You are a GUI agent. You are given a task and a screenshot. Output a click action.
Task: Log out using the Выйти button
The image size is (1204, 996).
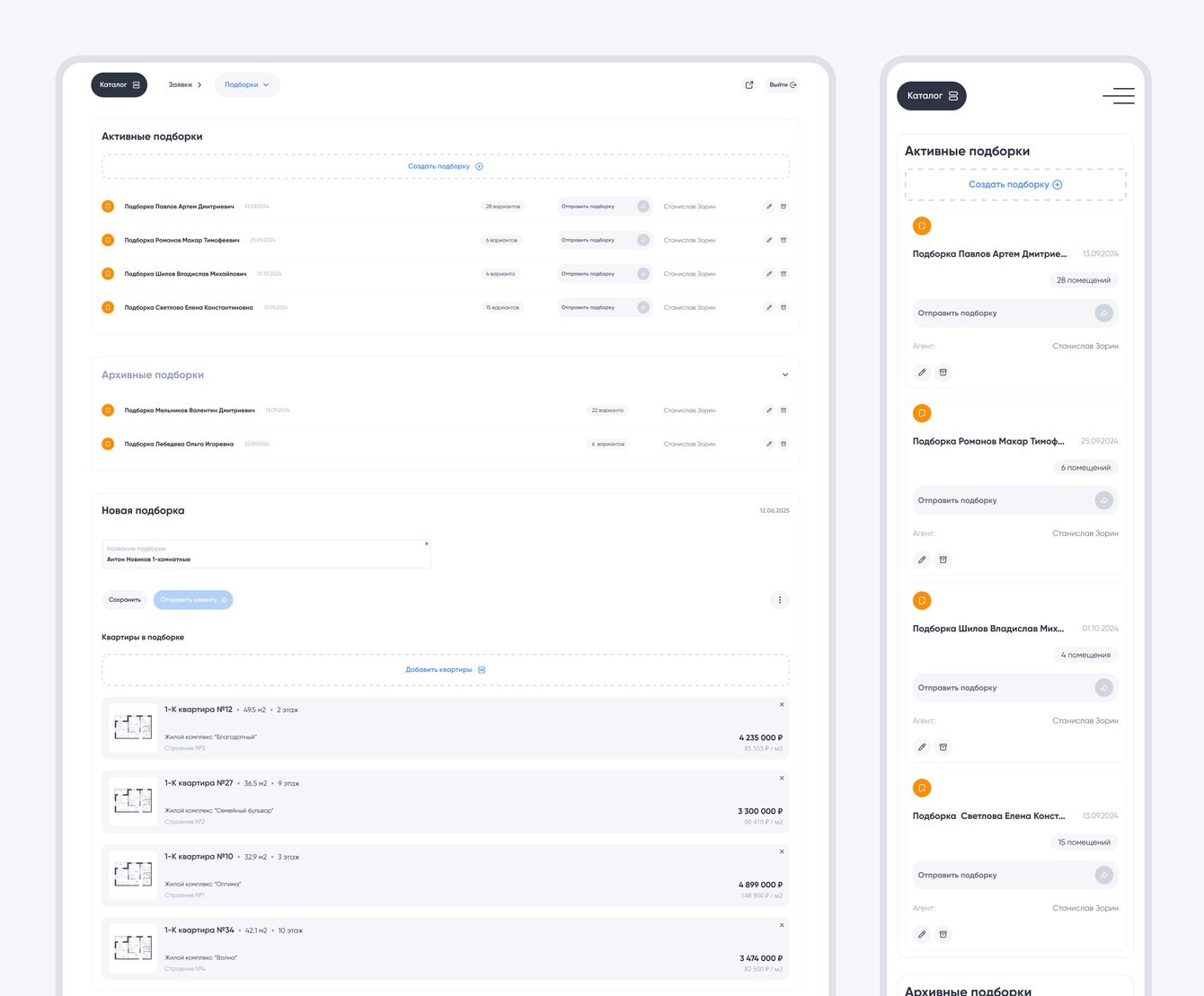coord(783,85)
